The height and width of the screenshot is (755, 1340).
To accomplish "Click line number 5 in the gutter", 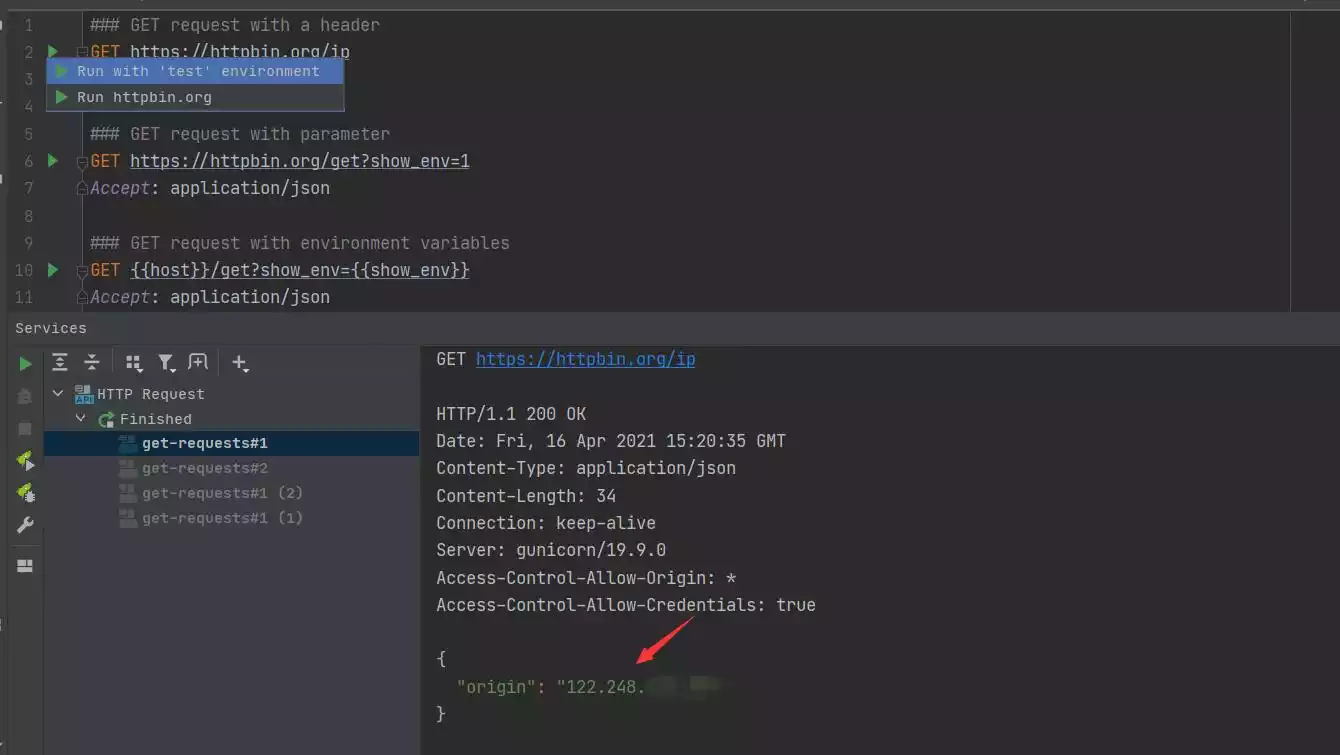I will click(28, 134).
